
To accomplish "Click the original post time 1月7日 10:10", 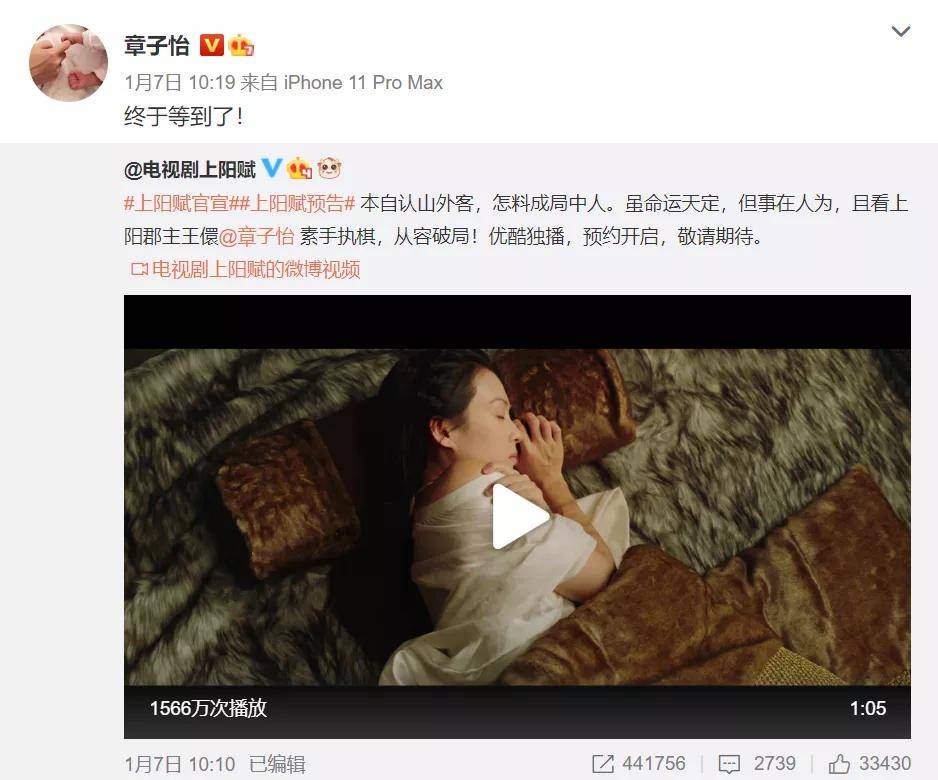I will coord(179,764).
